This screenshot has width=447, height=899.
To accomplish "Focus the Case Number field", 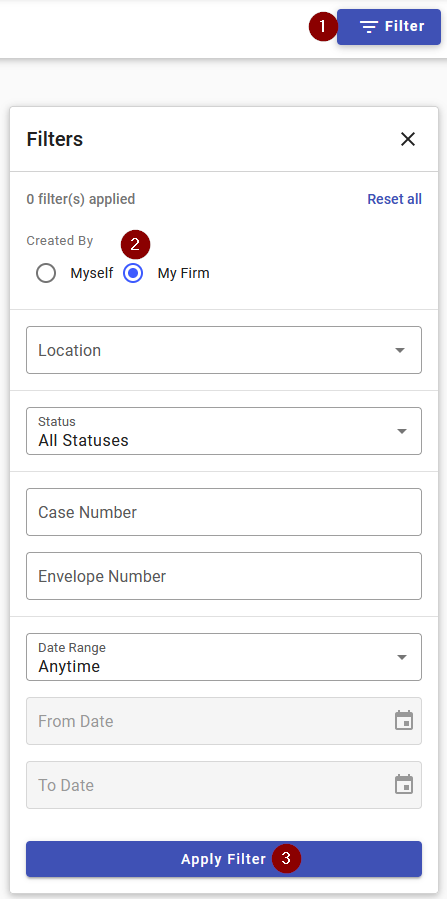I will tap(224, 512).
